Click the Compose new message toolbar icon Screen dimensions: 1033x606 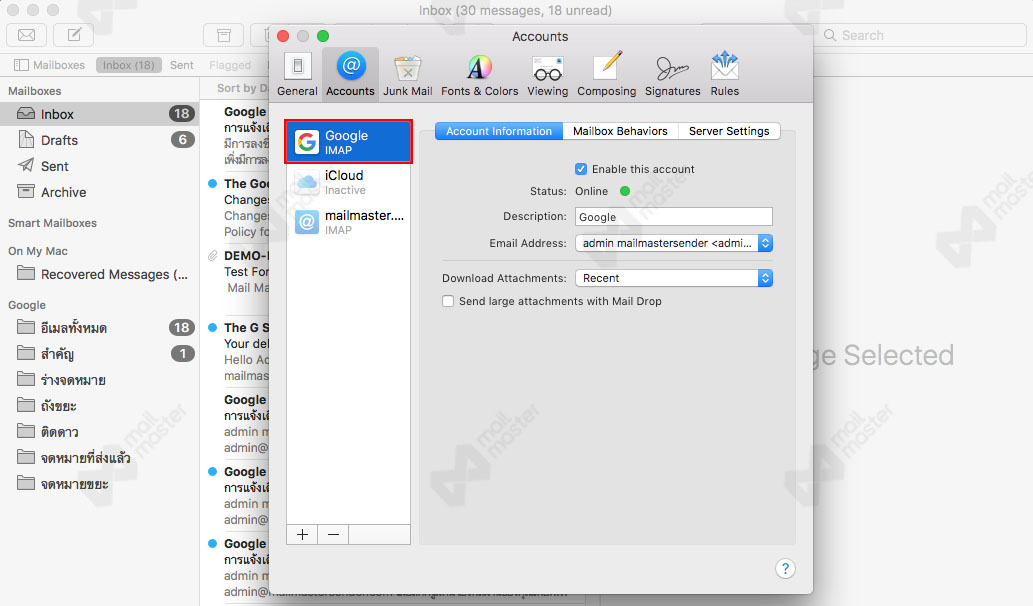point(74,35)
